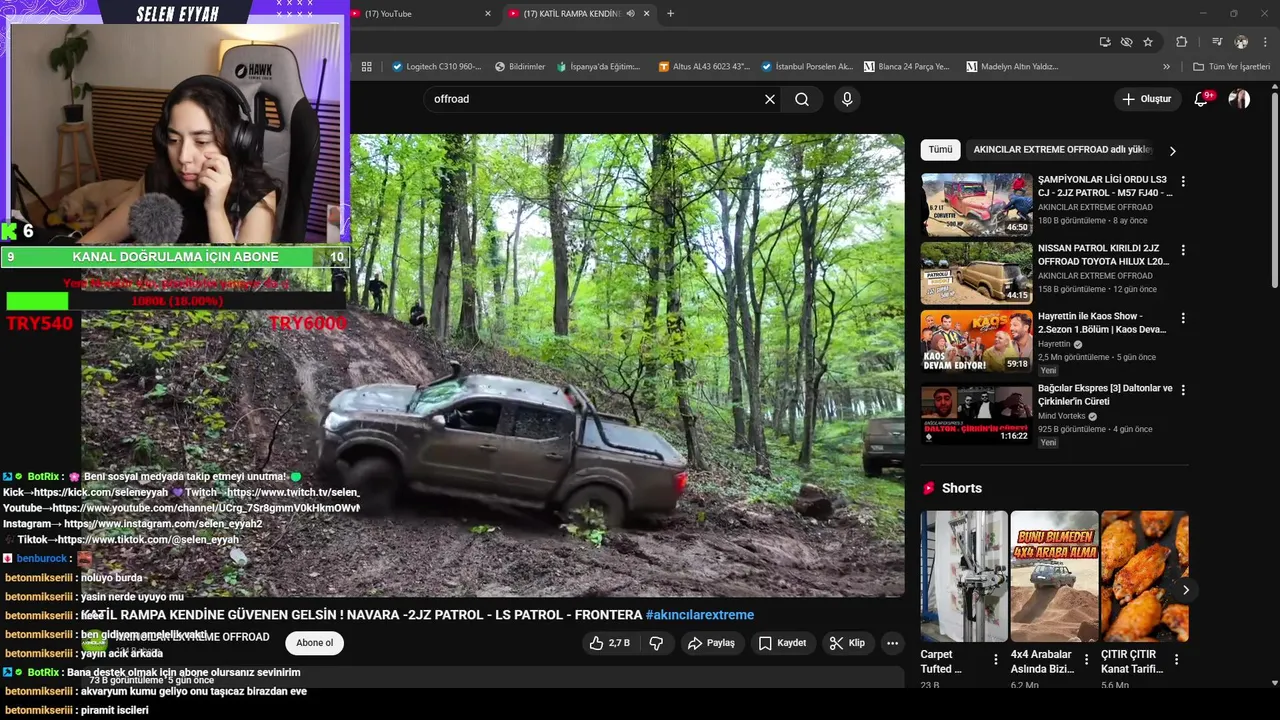Open the media control icon in the browser toolbar
The height and width of the screenshot is (720, 1280).
[1217, 42]
